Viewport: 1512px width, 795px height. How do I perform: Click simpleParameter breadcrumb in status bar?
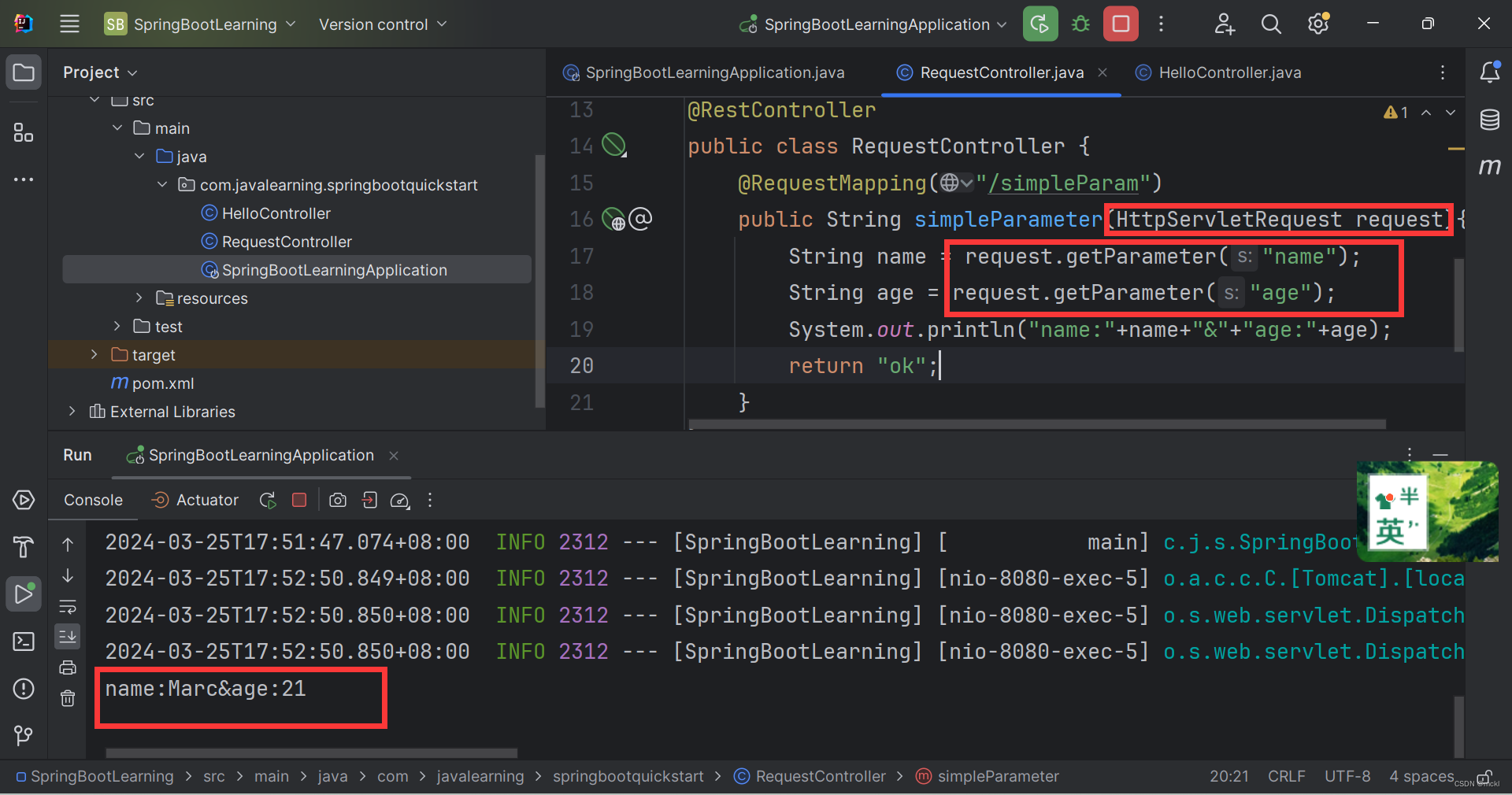click(987, 776)
